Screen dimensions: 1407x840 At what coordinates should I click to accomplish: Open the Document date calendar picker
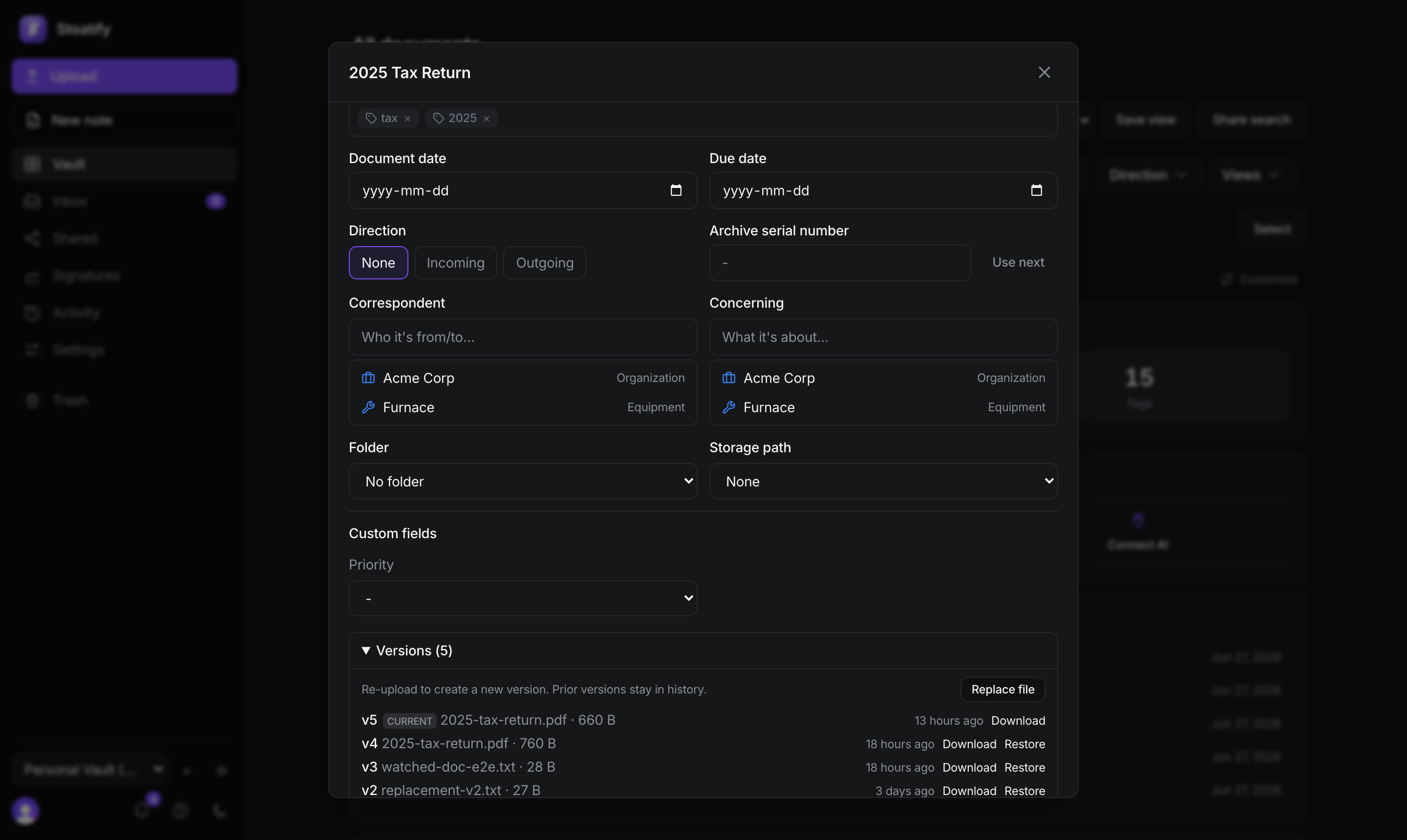676,190
